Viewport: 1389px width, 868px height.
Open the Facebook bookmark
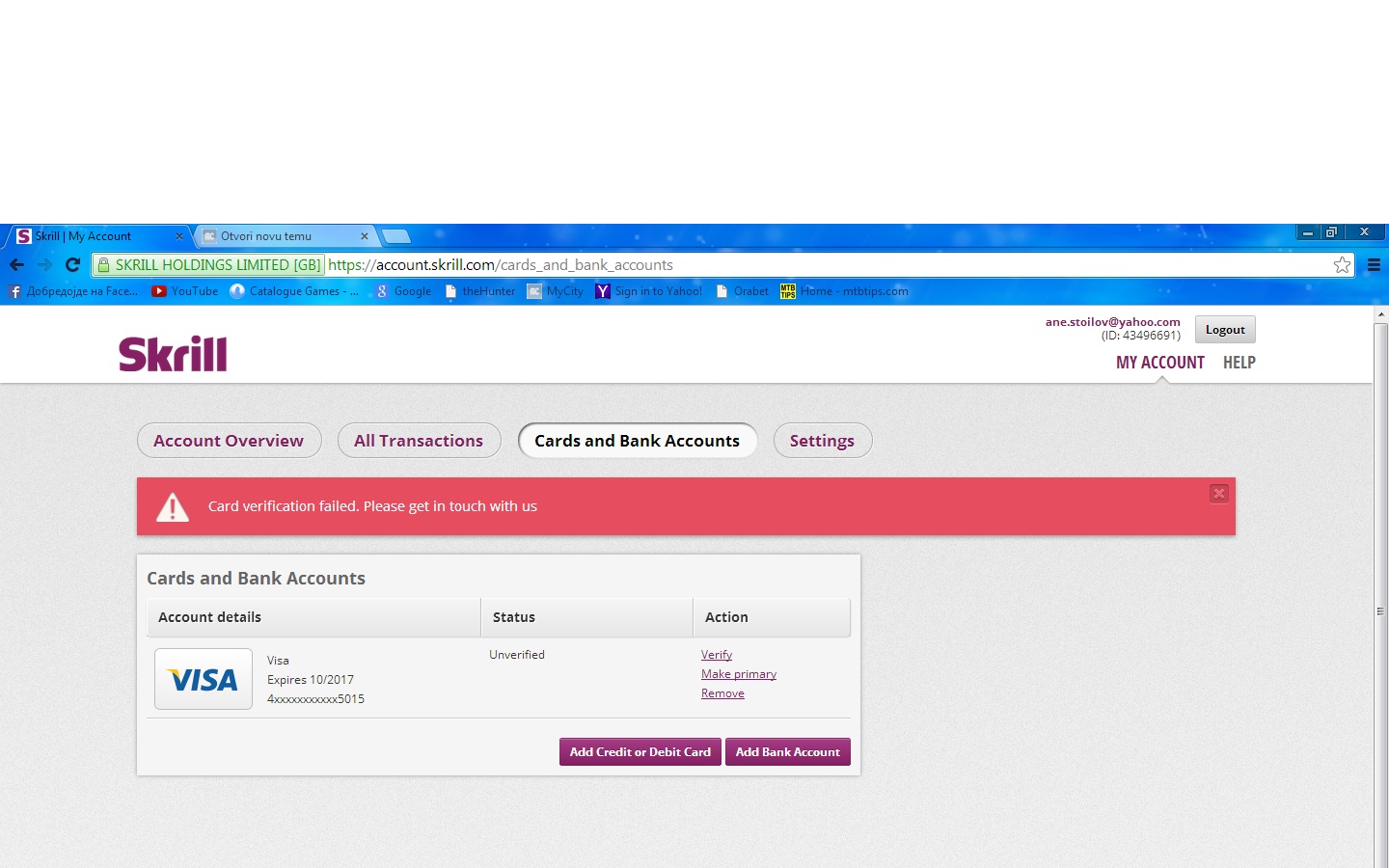(73, 291)
